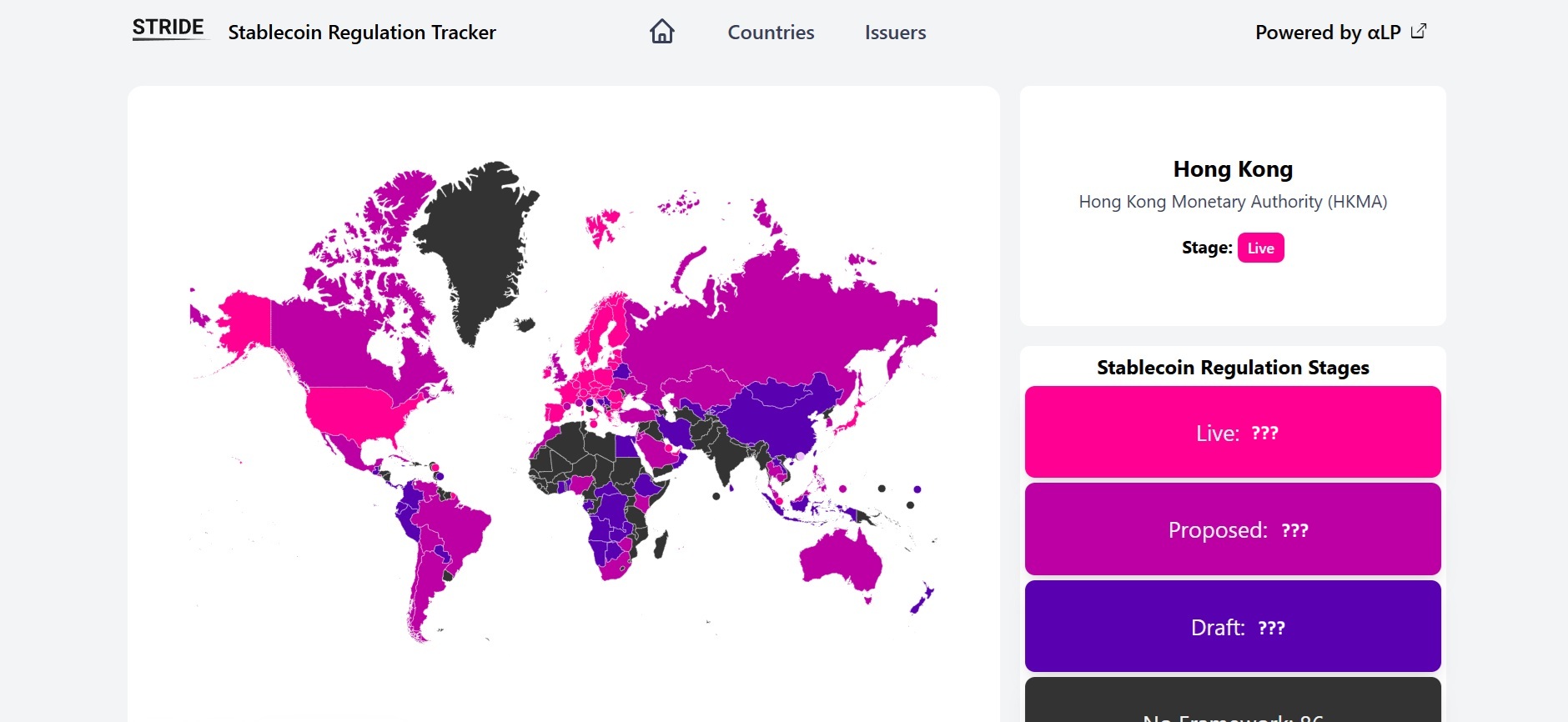This screenshot has width=1568, height=722.
Task: Select the Draft stage card
Action: point(1233,626)
